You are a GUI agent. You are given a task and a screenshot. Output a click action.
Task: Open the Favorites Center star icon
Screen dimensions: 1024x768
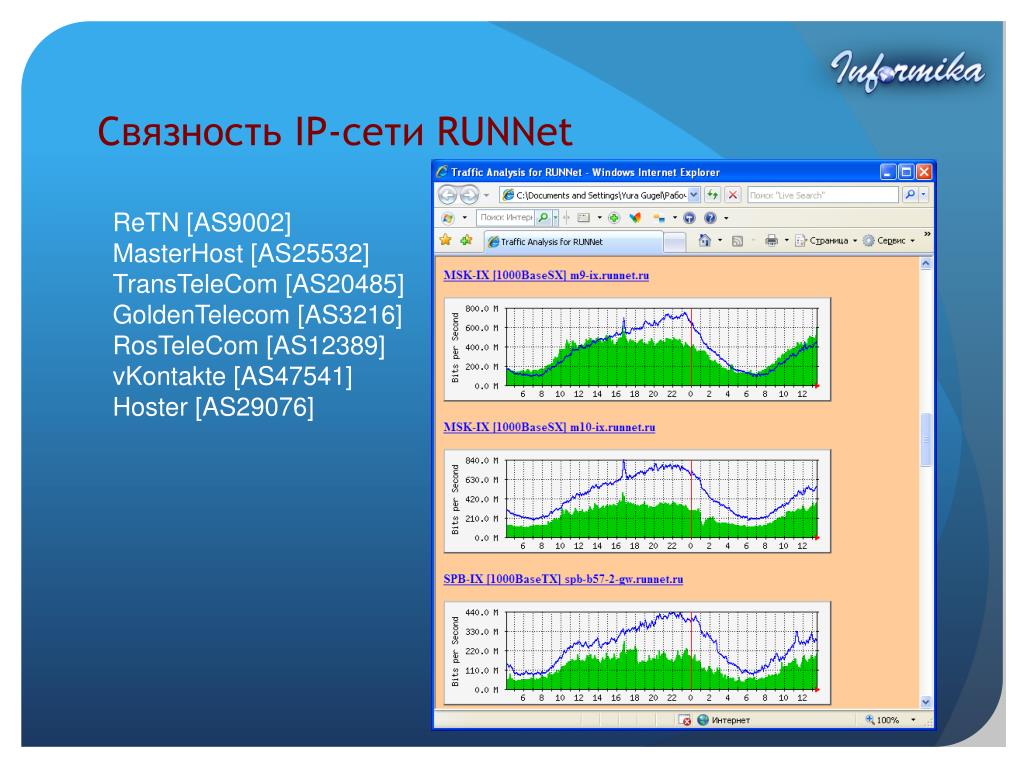pos(445,240)
